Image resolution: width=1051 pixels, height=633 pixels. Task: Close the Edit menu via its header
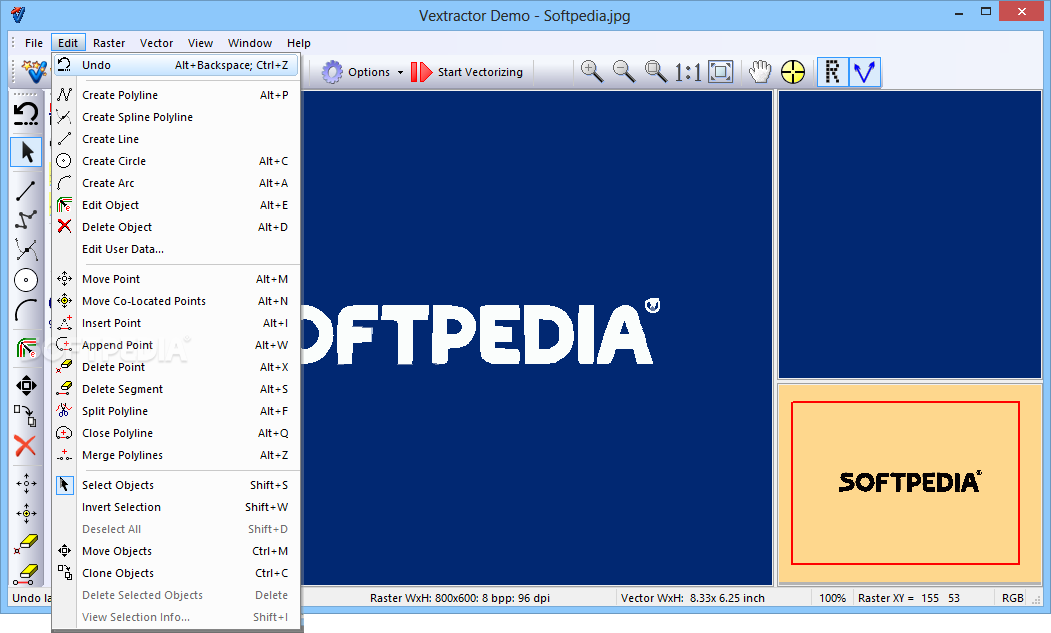click(x=68, y=43)
